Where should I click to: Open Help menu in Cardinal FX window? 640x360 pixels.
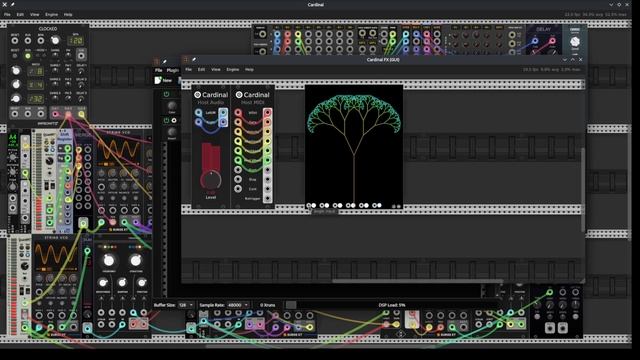[249, 69]
